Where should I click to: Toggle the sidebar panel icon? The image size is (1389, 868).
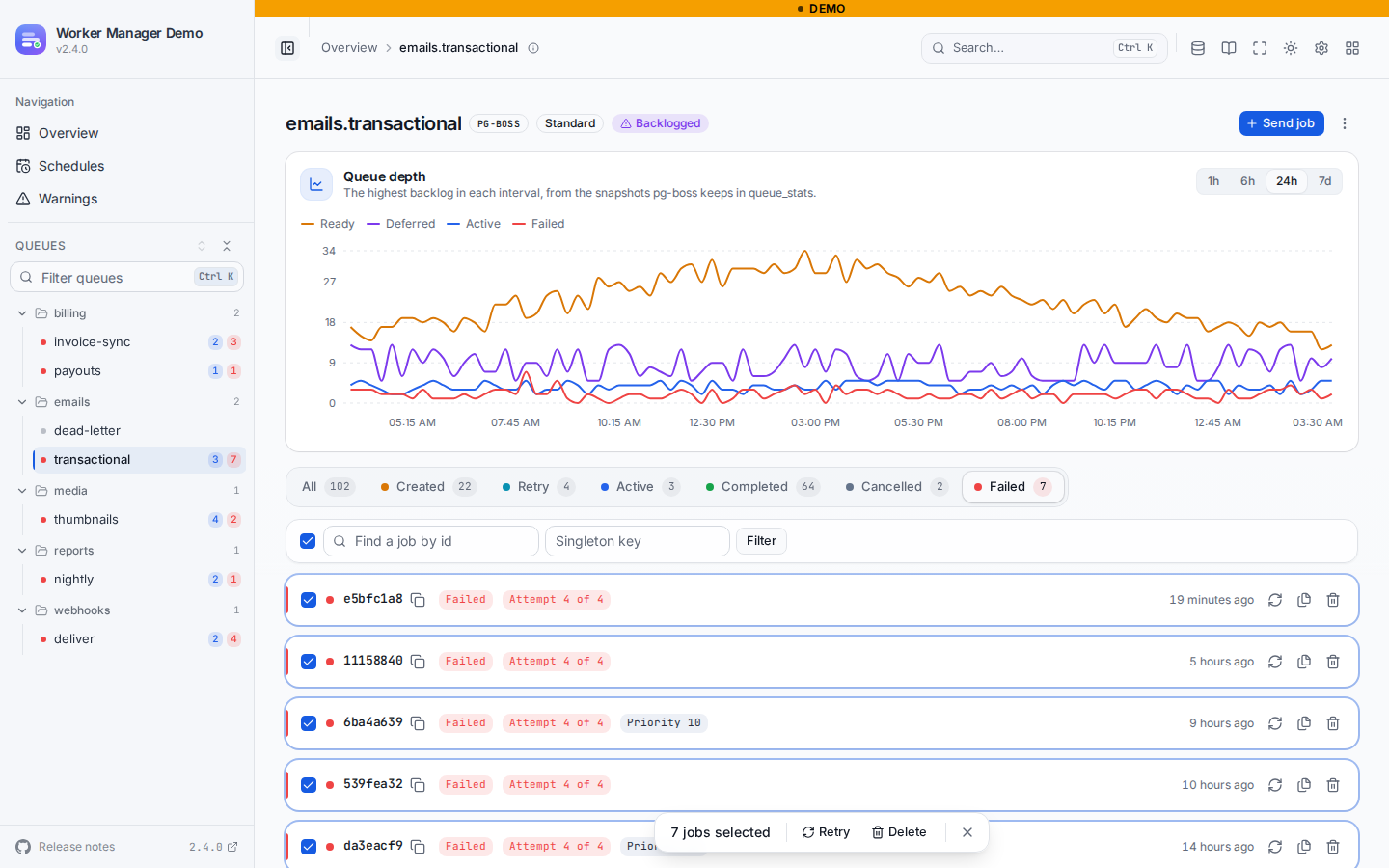coord(287,48)
